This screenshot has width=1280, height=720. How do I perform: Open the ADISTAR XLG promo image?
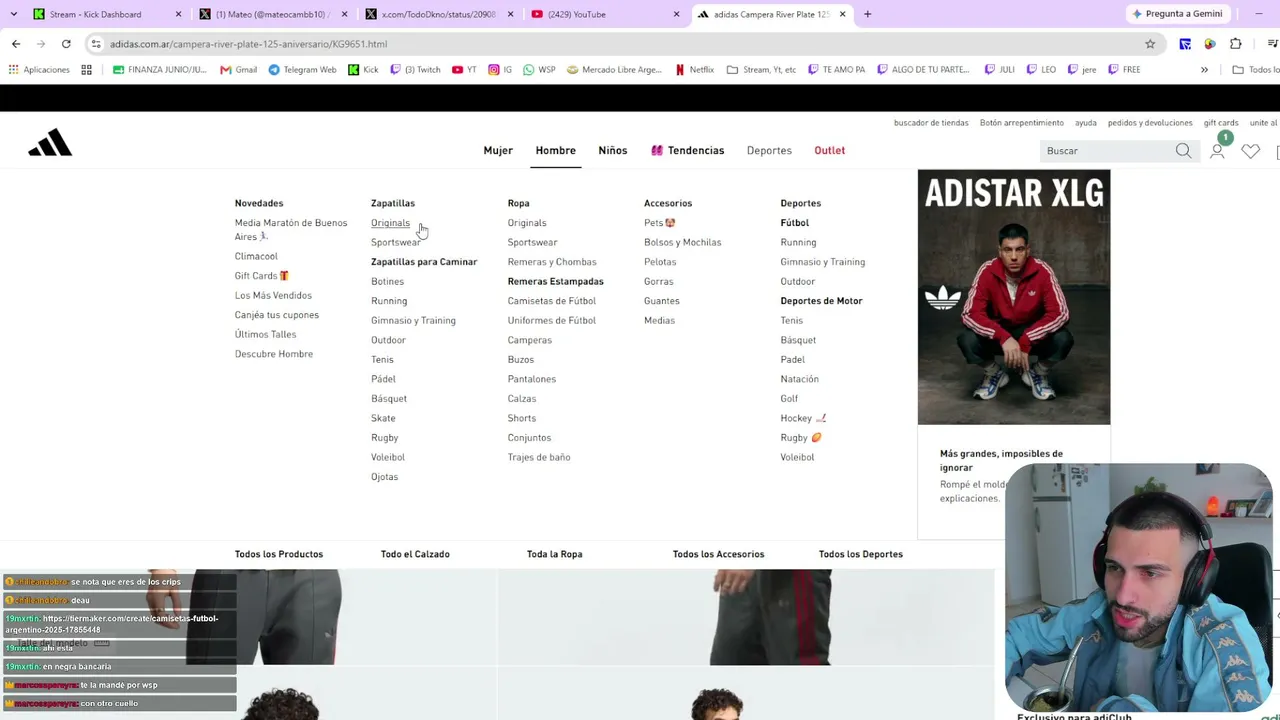(1014, 297)
